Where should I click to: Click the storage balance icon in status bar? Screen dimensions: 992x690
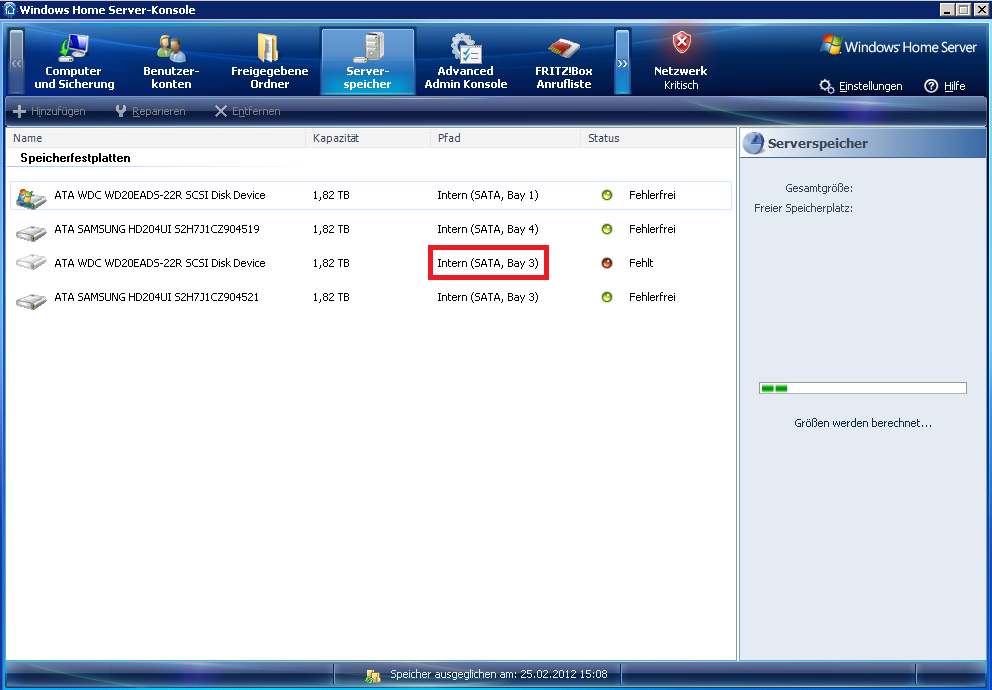pos(373,675)
